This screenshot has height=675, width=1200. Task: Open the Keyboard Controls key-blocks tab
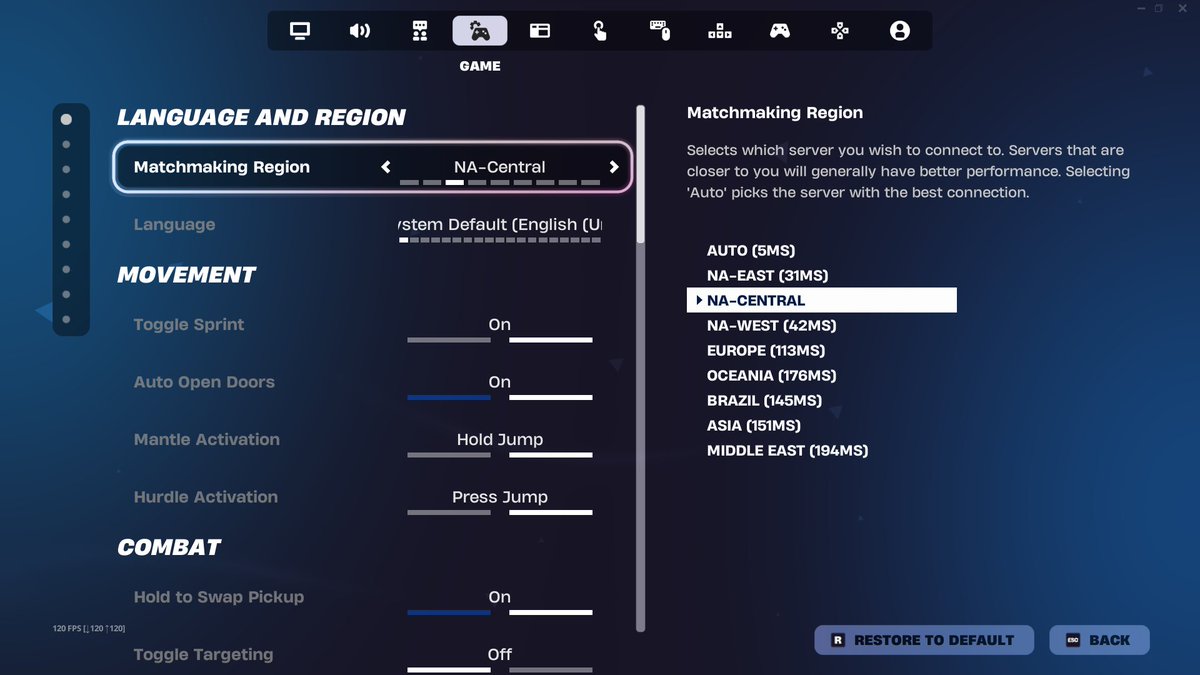click(720, 31)
